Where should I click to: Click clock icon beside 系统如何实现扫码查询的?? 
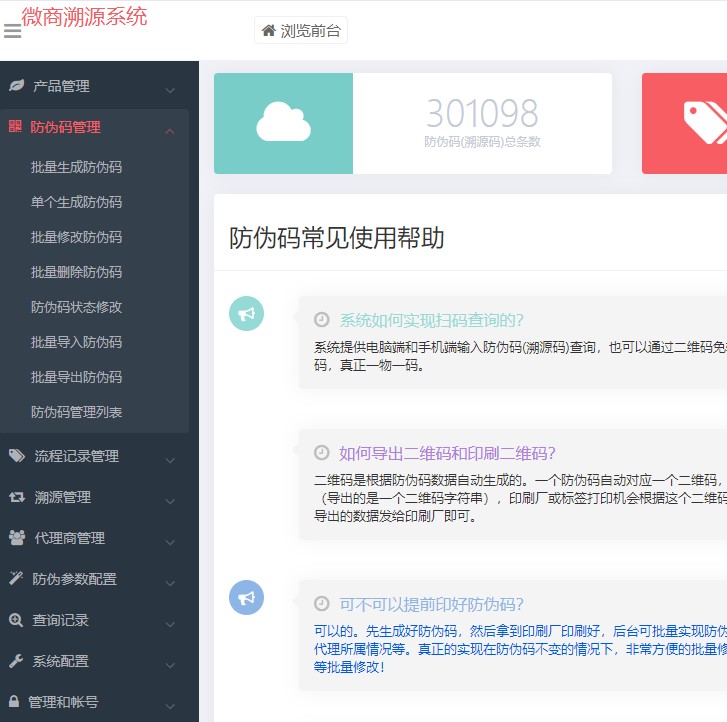click(321, 320)
